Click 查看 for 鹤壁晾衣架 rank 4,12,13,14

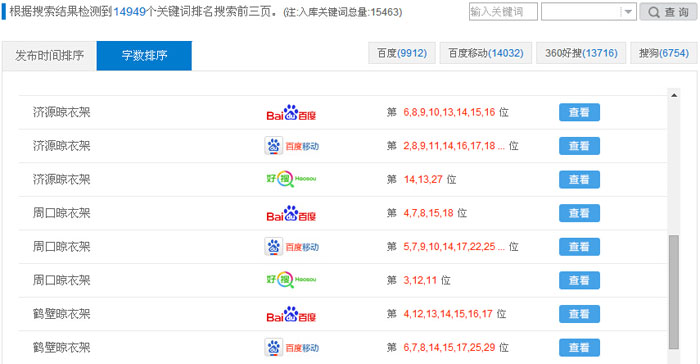tap(579, 314)
